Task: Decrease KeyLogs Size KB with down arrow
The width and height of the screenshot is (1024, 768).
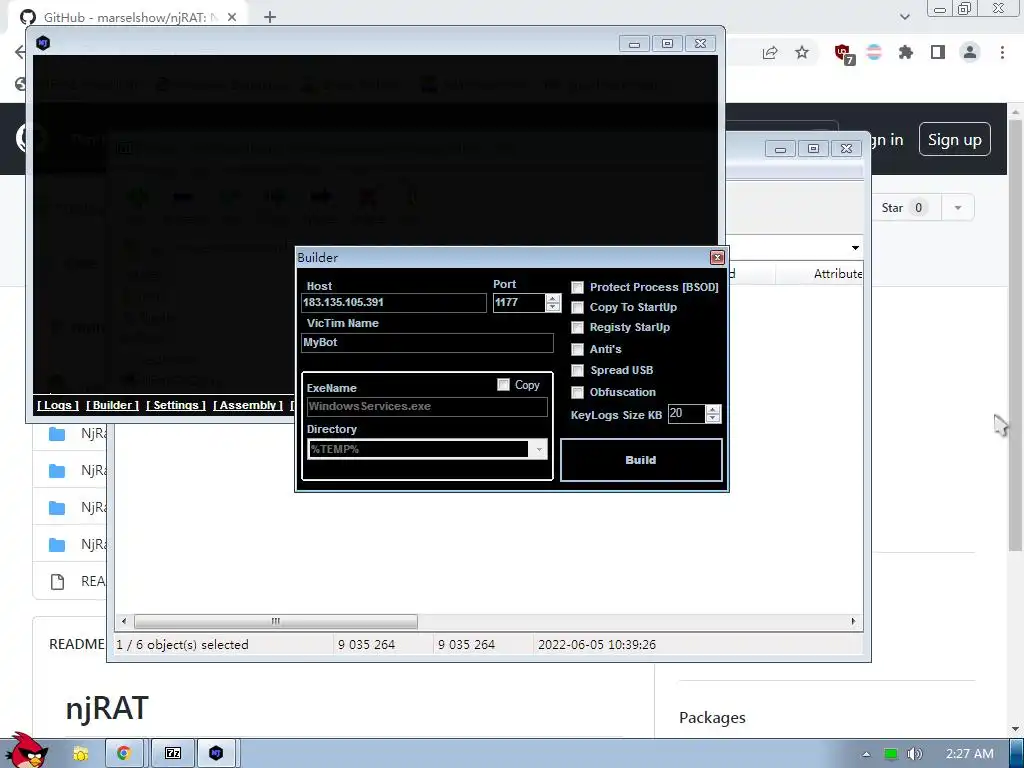Action: point(713,419)
